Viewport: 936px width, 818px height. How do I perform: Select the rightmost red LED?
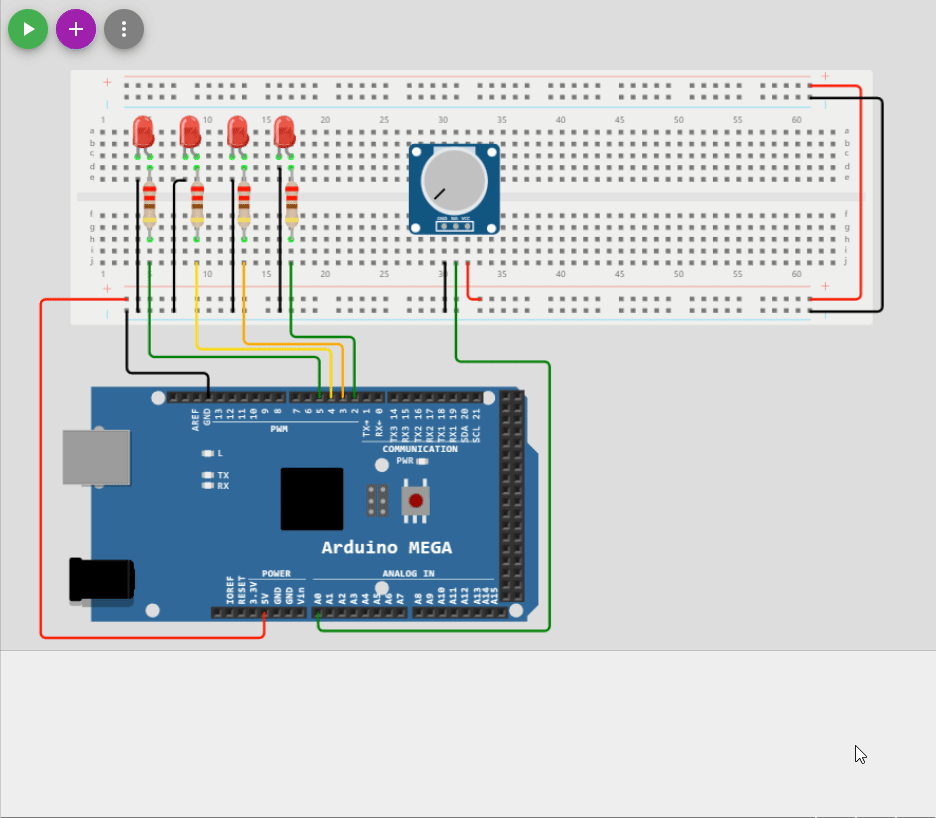284,133
